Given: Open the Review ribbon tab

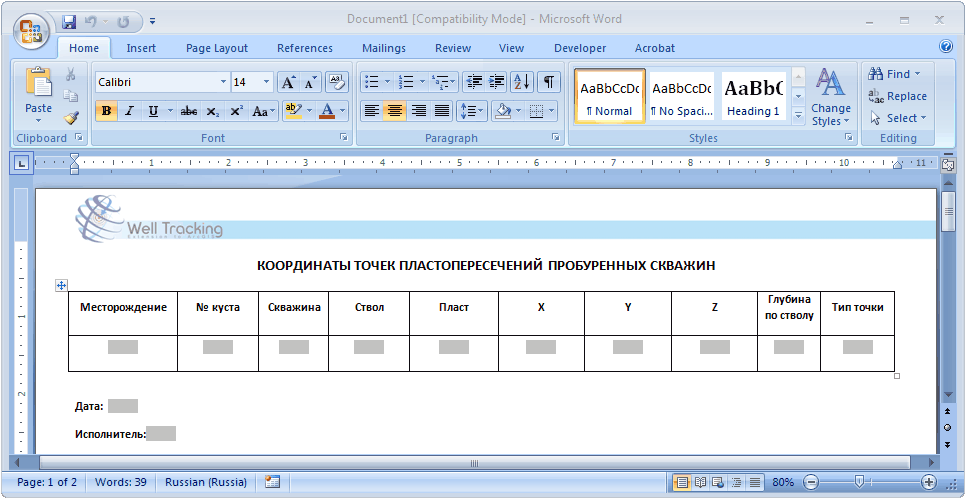Looking at the screenshot, I should 453,48.
